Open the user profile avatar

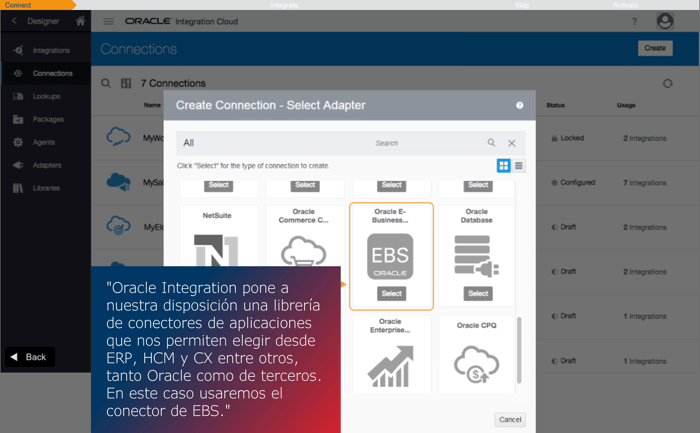coord(665,21)
